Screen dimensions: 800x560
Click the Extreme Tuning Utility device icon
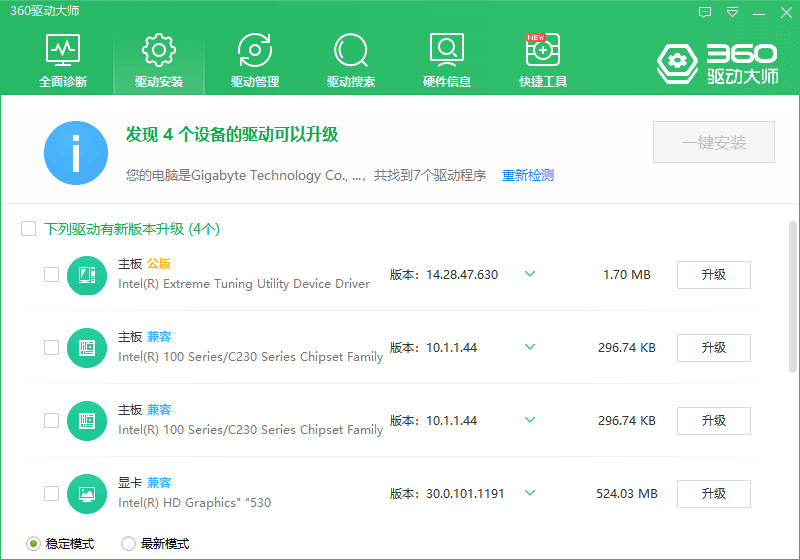point(87,275)
